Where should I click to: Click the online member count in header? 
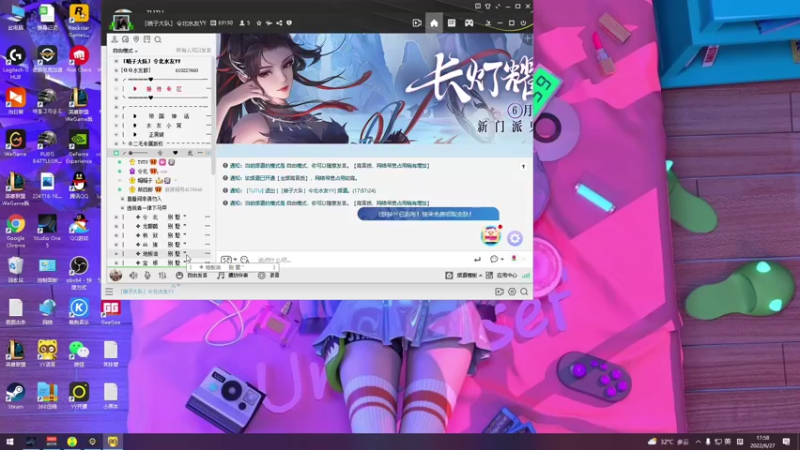point(245,23)
